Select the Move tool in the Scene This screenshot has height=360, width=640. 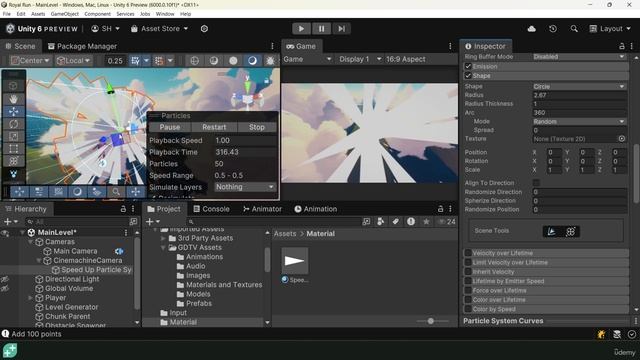(x=13, y=111)
